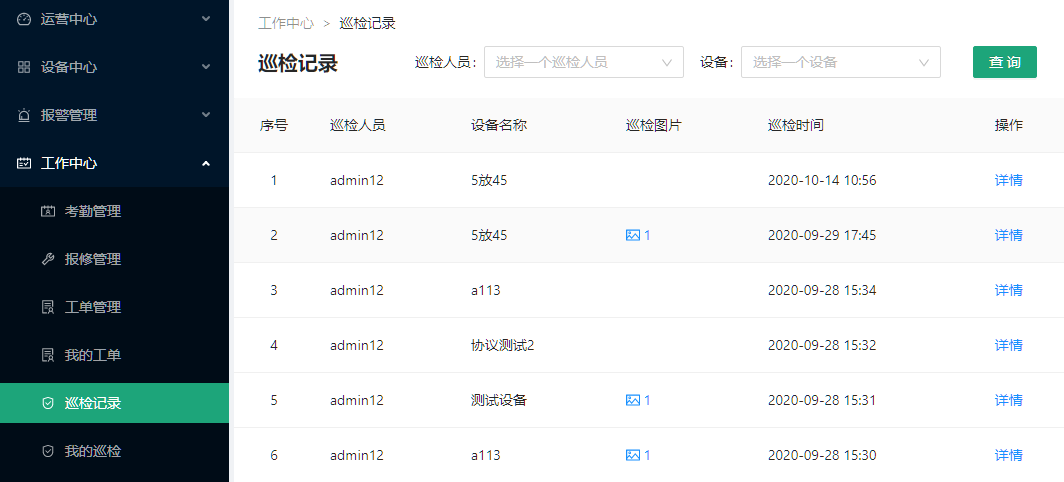
Task: Open 详情 for record number 1
Action: [x=1008, y=180]
